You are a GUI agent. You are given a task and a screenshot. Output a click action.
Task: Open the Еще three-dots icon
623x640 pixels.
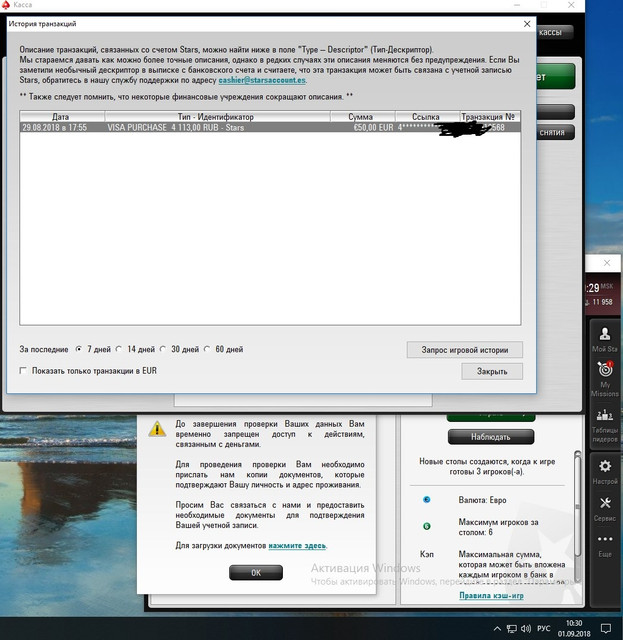pos(605,539)
